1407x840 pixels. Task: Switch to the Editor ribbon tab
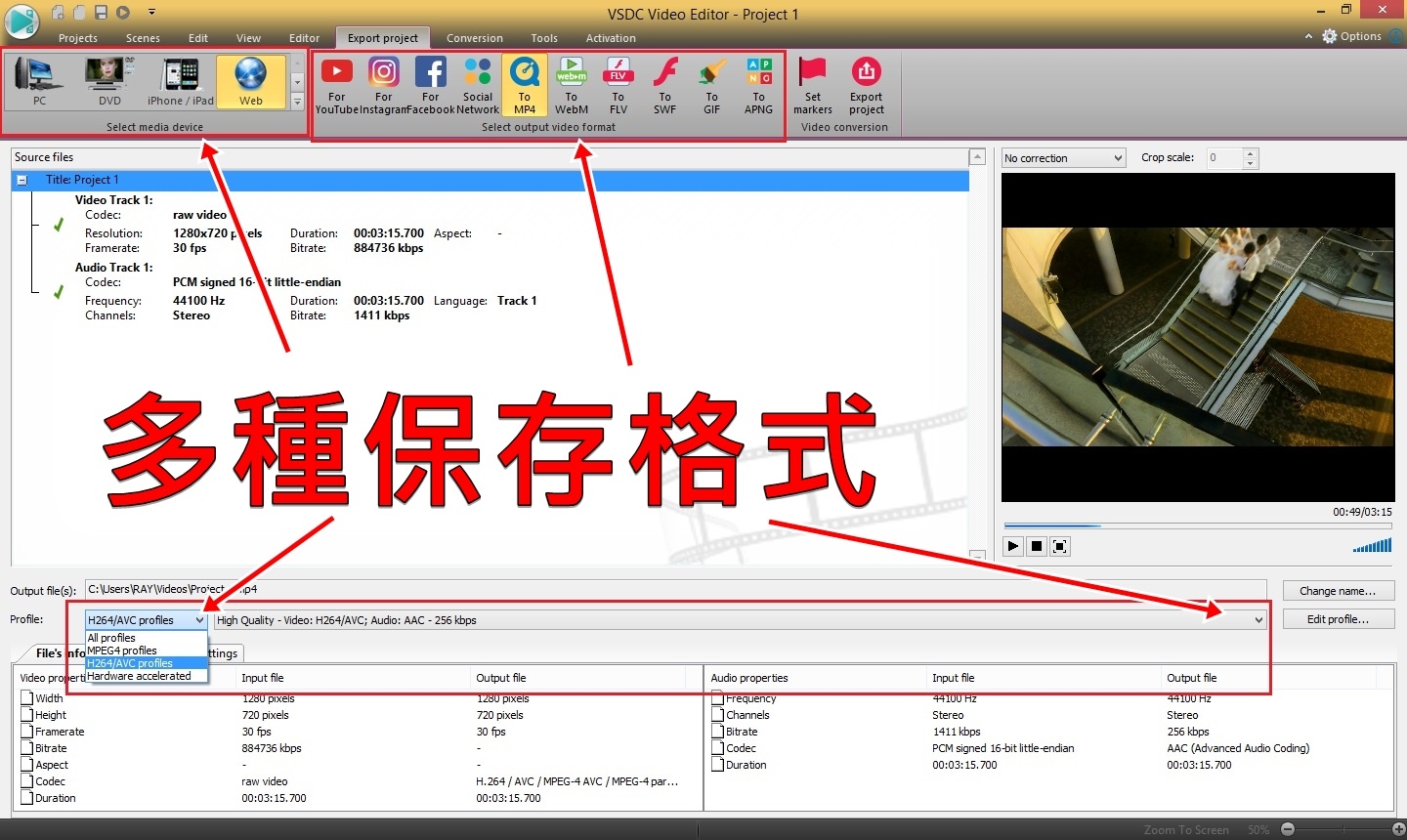point(304,38)
